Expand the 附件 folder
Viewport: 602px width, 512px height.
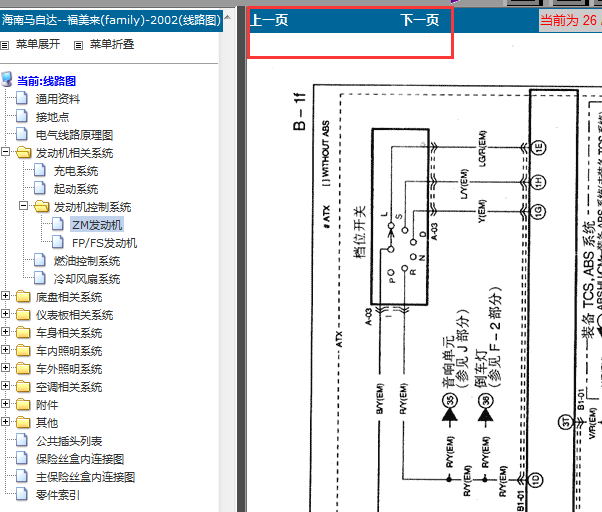tap(5, 403)
